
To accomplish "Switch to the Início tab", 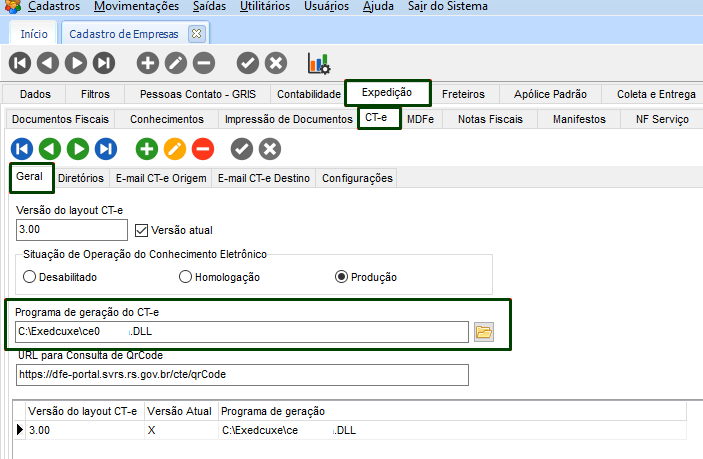I will [x=34, y=34].
